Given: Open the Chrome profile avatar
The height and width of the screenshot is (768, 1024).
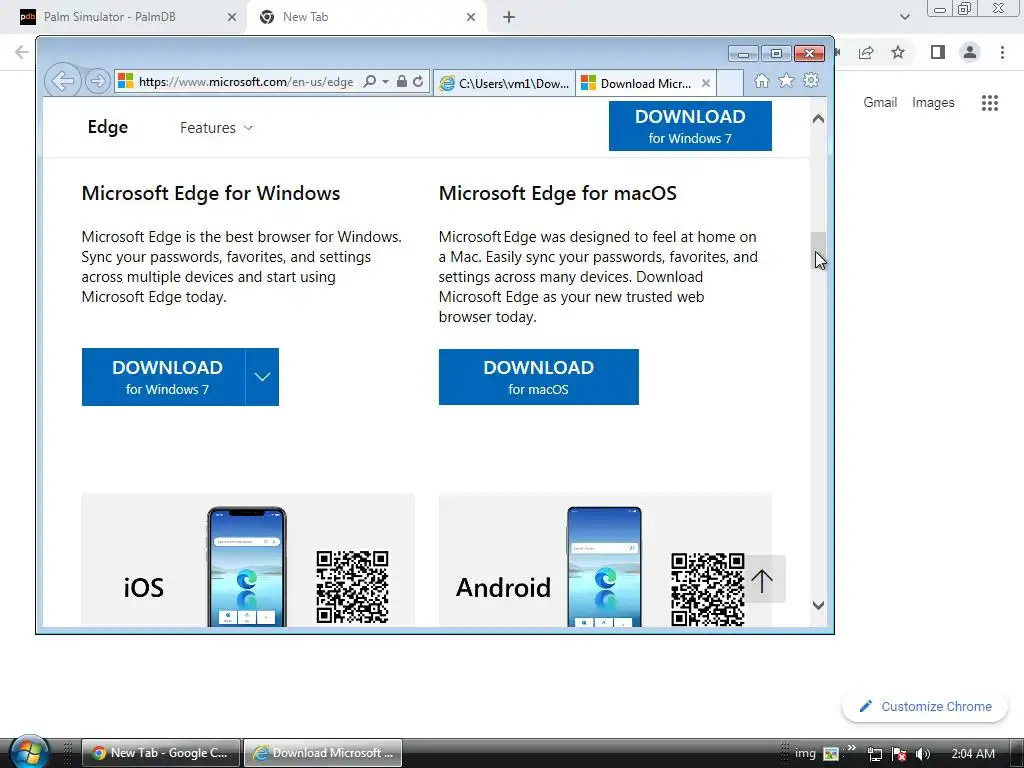Looking at the screenshot, I should (x=970, y=52).
